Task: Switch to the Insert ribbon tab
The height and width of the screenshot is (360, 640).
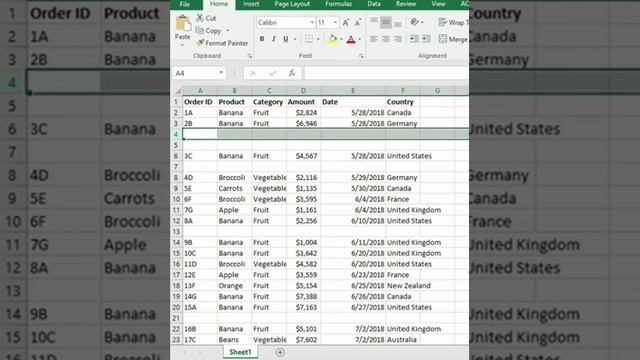Action: [x=251, y=4]
